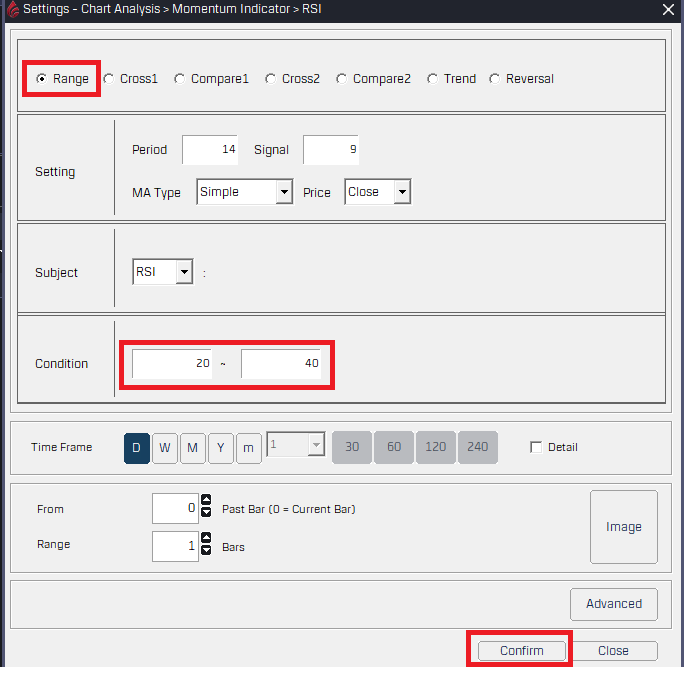Select the Reversal radio option

[495, 79]
